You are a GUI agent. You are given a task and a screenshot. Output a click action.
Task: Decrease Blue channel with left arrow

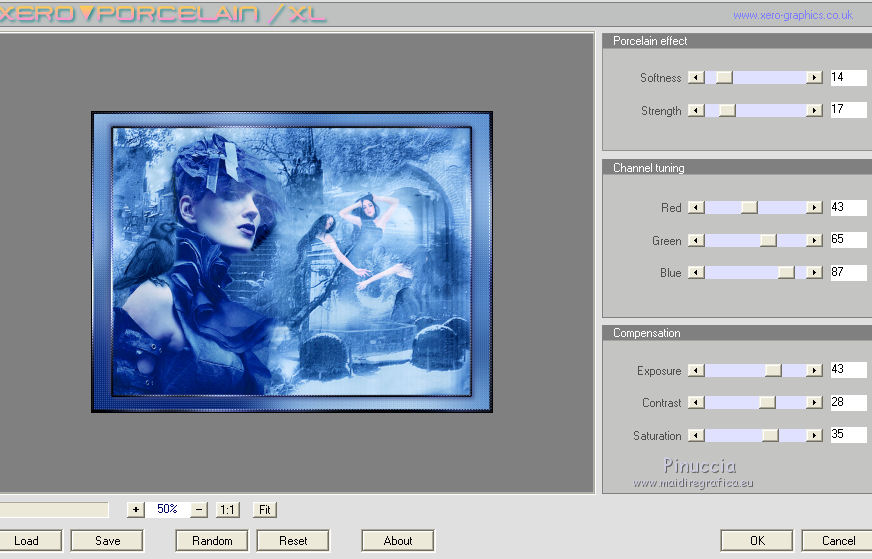(696, 273)
